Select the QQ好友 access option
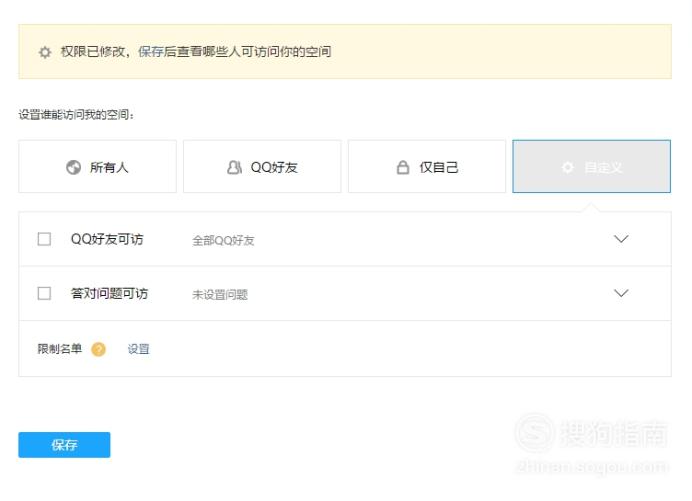Viewport: 692px width, 501px height. tap(262, 166)
